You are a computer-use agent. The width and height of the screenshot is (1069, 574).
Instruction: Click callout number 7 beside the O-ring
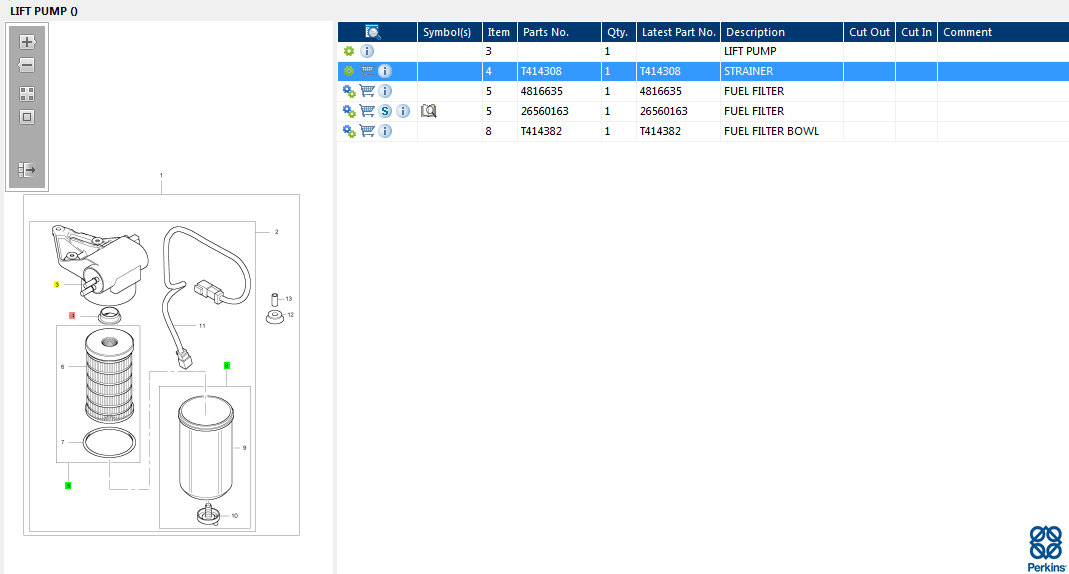pyautogui.click(x=62, y=442)
